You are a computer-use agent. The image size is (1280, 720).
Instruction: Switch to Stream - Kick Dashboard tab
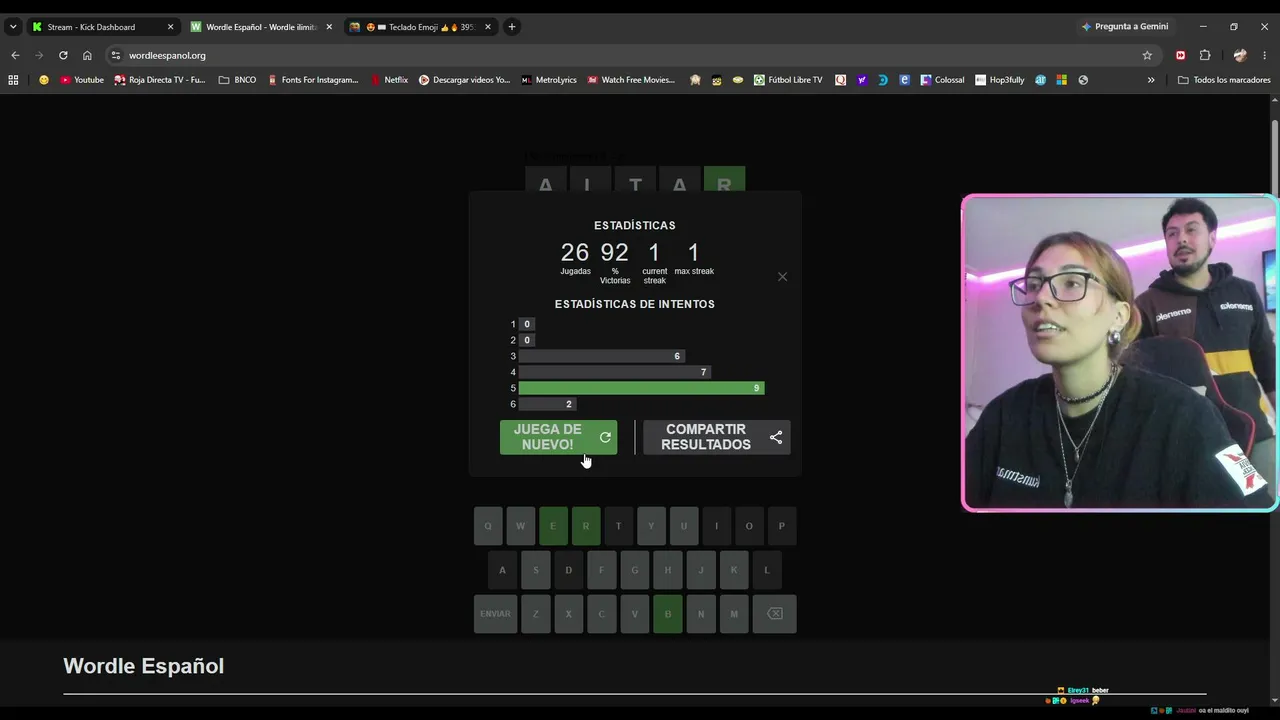(x=102, y=27)
